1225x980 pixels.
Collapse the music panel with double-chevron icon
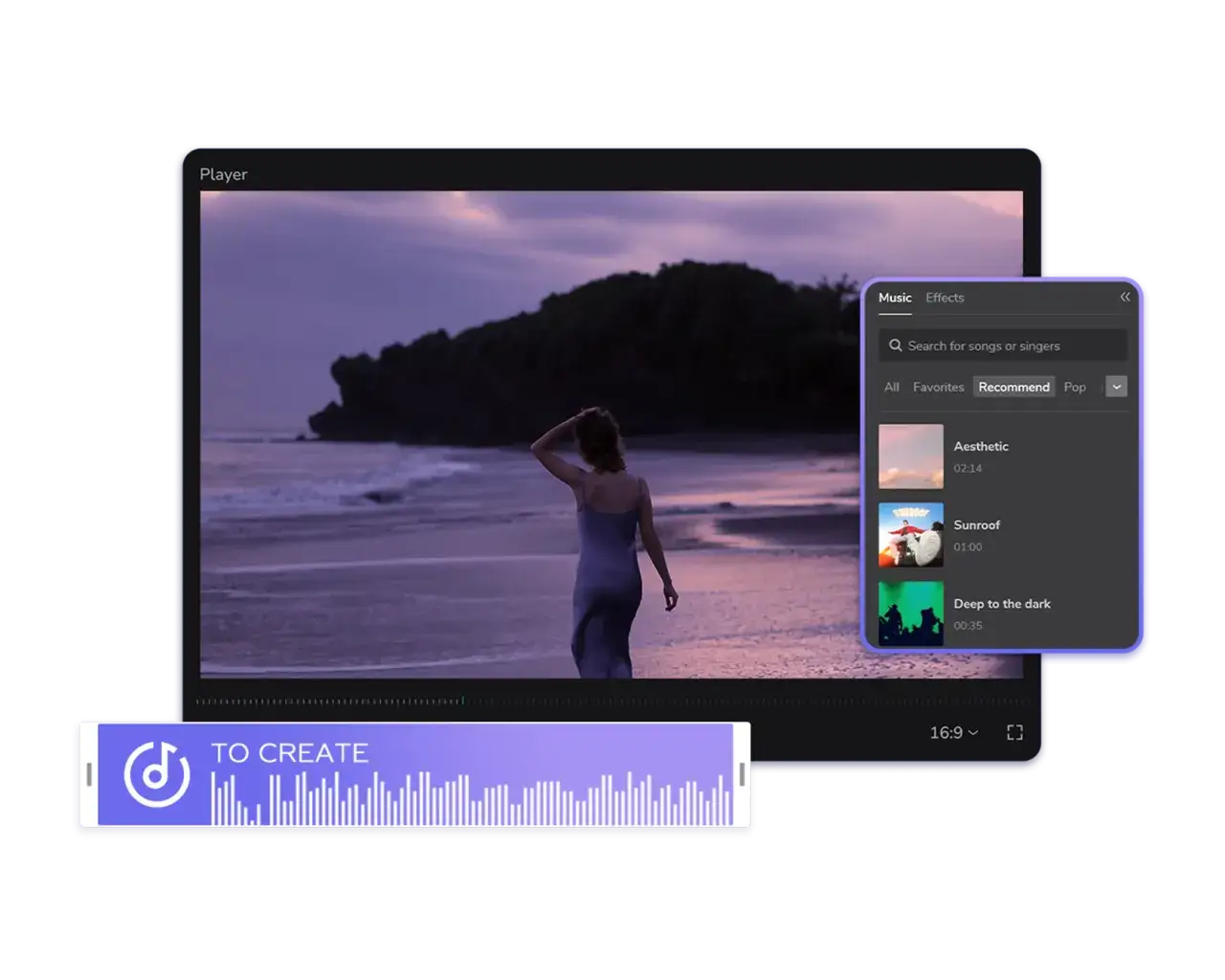[x=1125, y=298]
